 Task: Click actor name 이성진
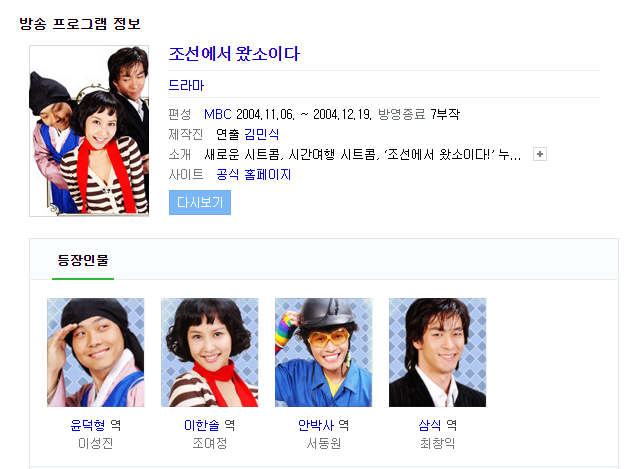point(96,443)
